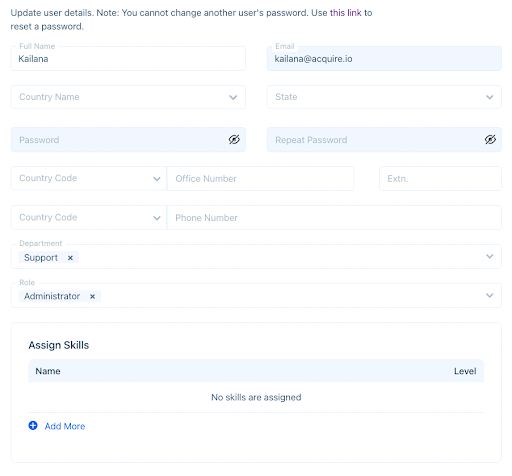
Task: Click the blue plus icon for skills
Action: point(33,426)
